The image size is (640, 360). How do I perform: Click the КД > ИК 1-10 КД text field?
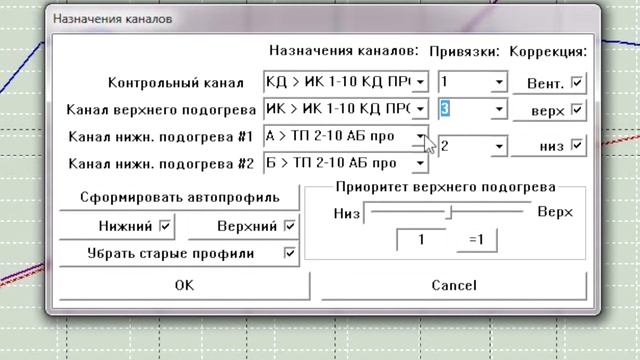[x=338, y=82]
